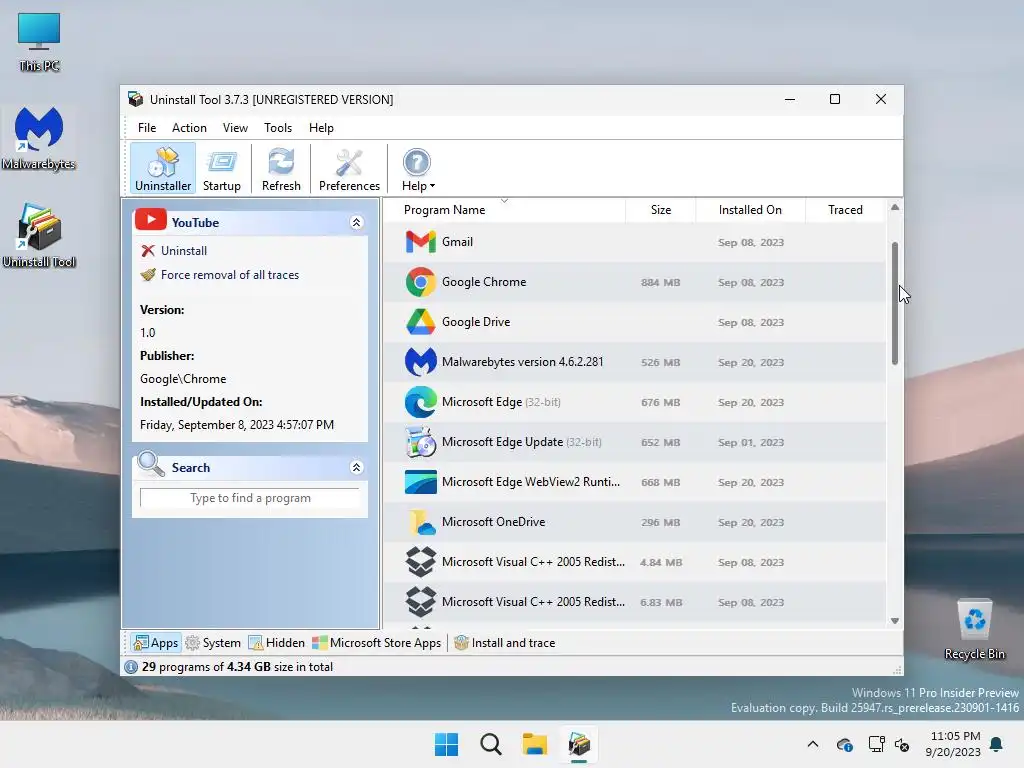Image resolution: width=1024 pixels, height=768 pixels.
Task: Open File Explorer from the taskbar
Action: [x=534, y=744]
